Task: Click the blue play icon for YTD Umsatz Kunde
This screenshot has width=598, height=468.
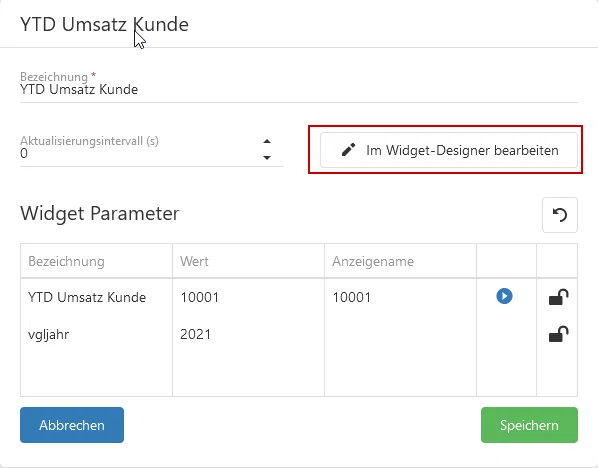Action: coord(504,296)
